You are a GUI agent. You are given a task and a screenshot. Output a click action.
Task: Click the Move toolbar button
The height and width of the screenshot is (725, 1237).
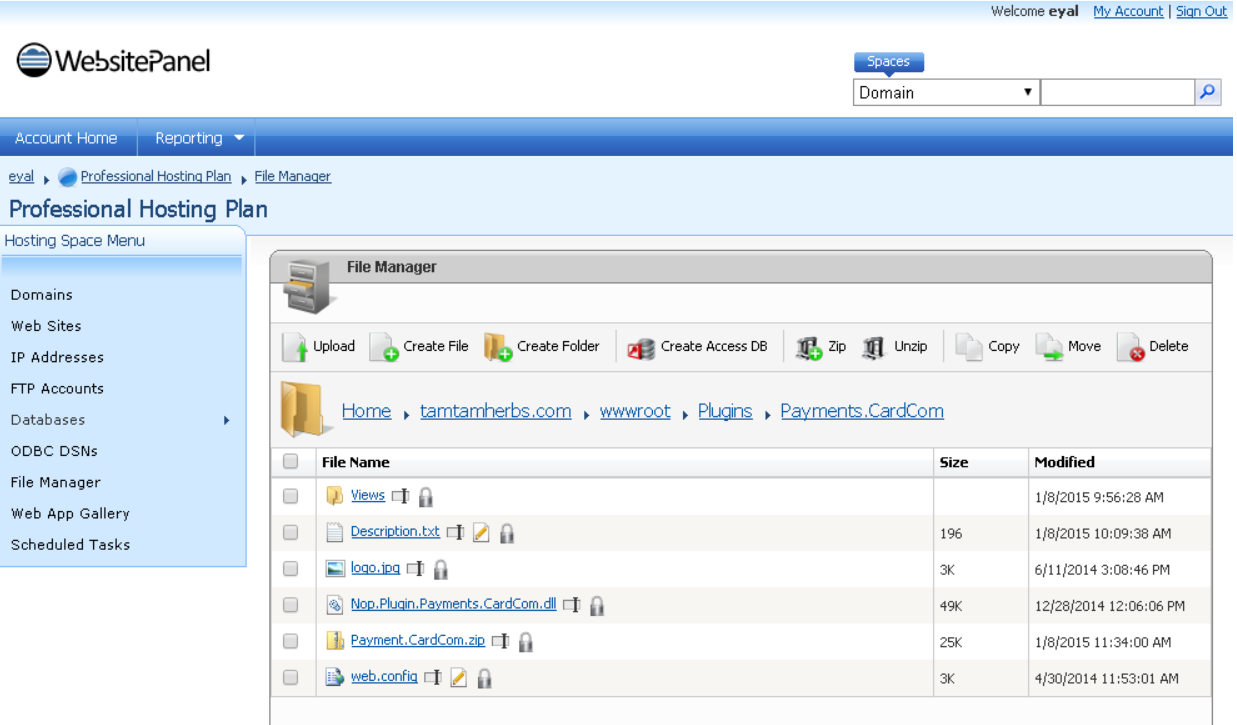click(1068, 346)
